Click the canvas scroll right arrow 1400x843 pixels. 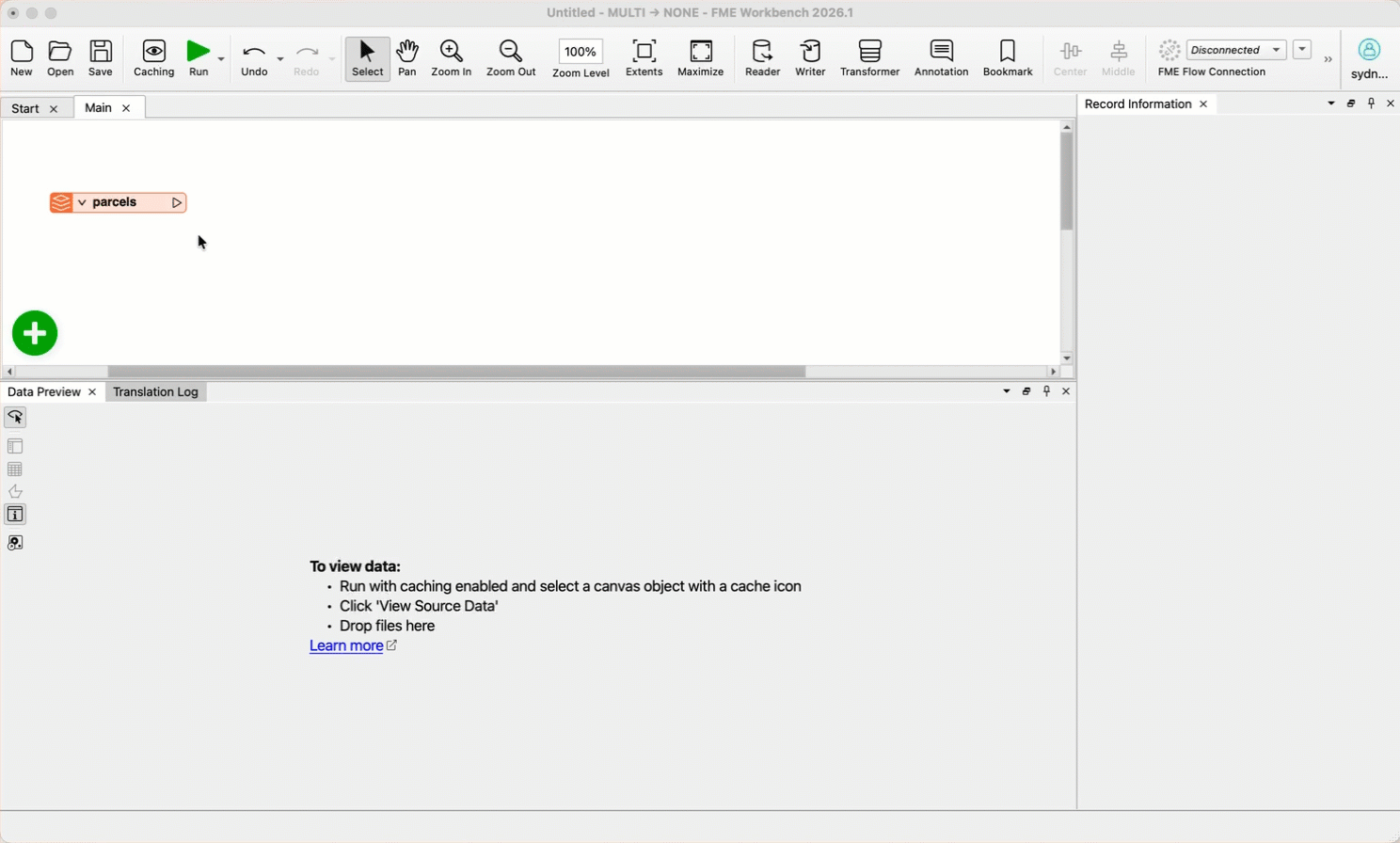1053,372
